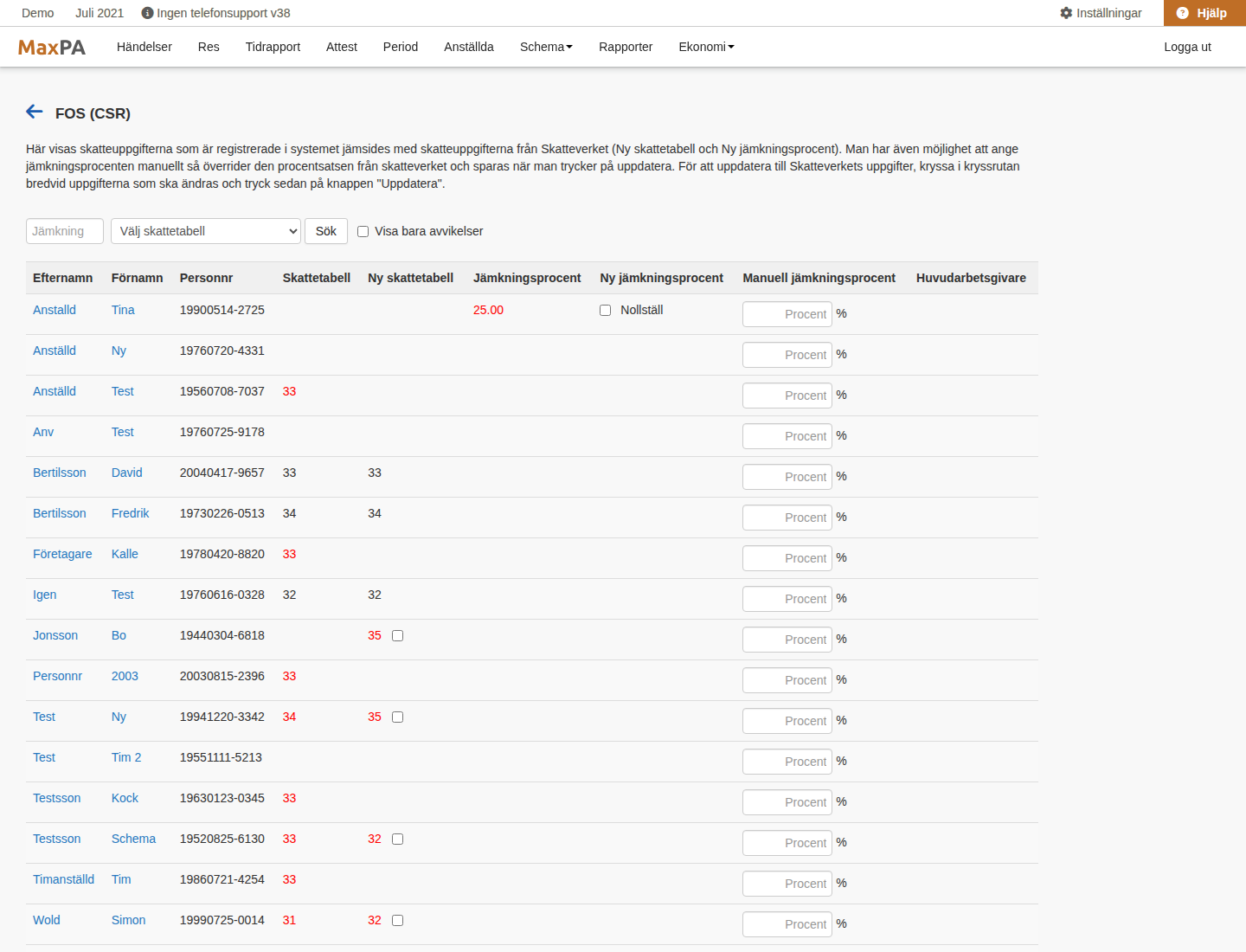Open the Företagare employee link
Image resolution: width=1246 pixels, height=952 pixels.
(62, 554)
